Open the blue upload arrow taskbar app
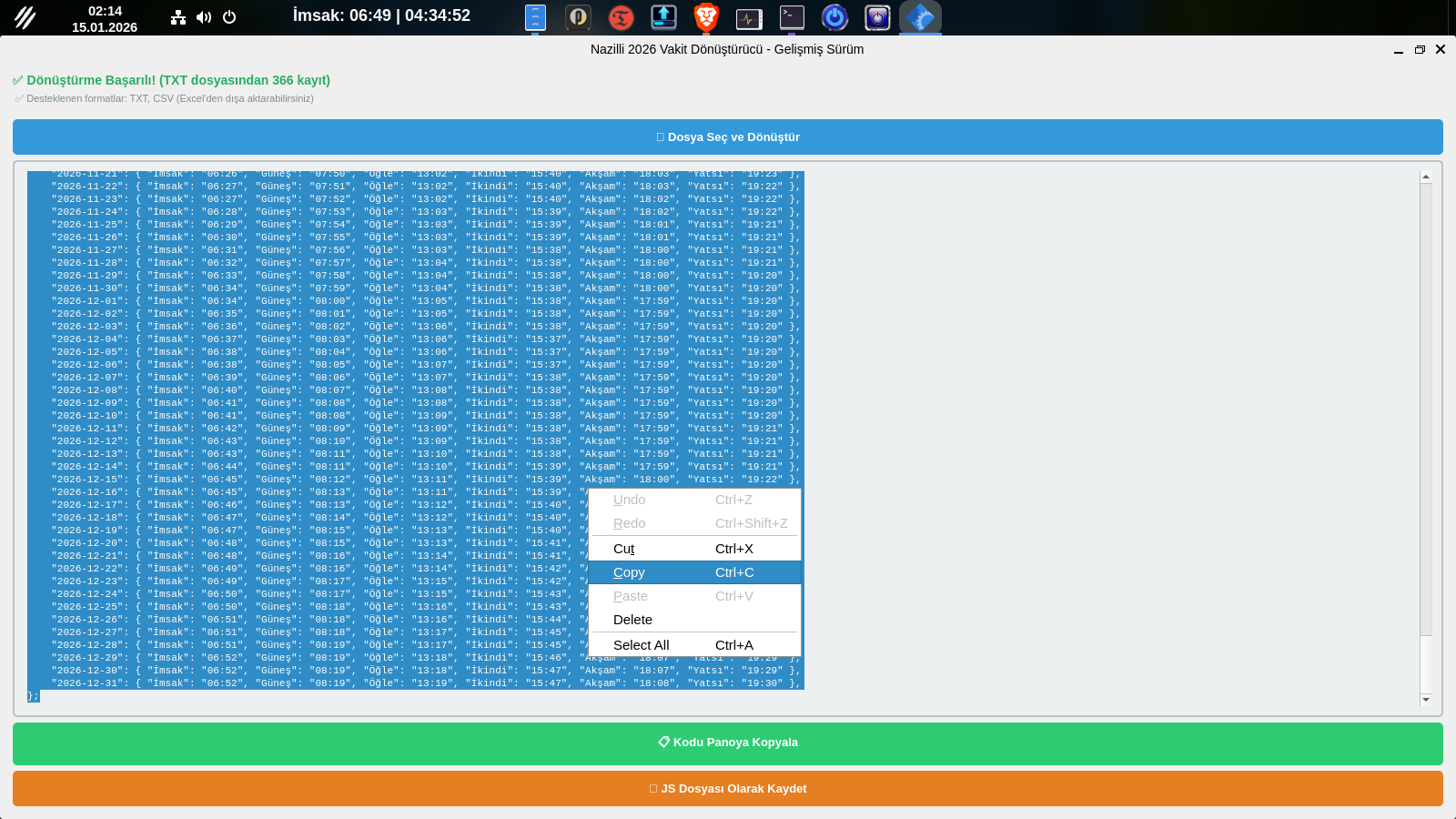 663,17
